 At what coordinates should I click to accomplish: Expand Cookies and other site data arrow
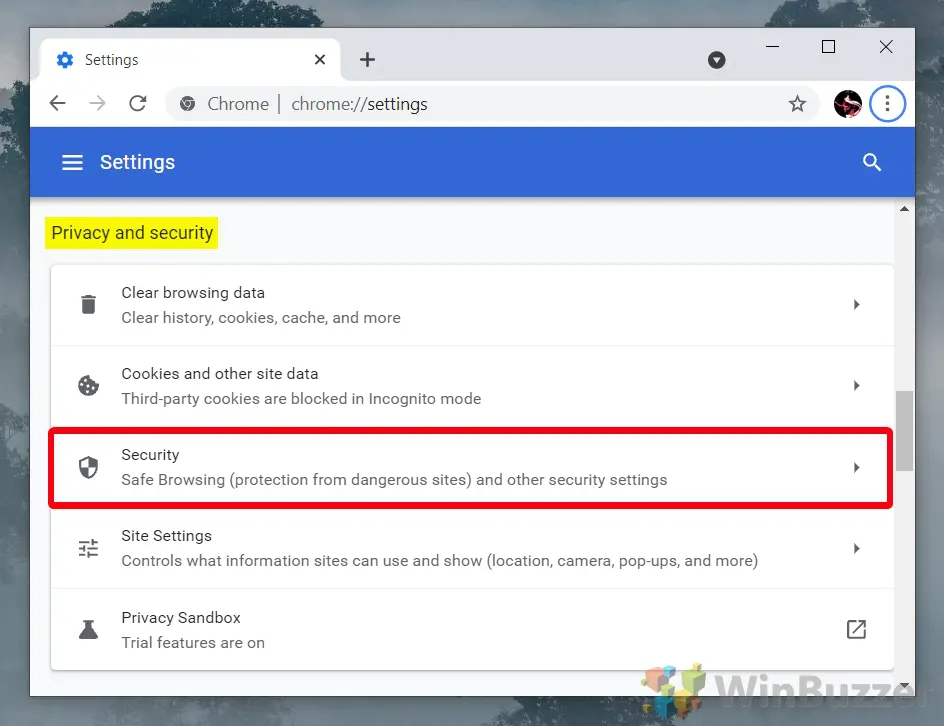[x=856, y=386]
